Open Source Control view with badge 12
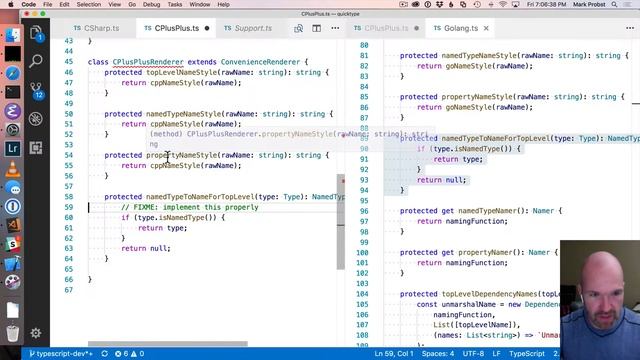This screenshot has height=360, width=640. [36, 90]
